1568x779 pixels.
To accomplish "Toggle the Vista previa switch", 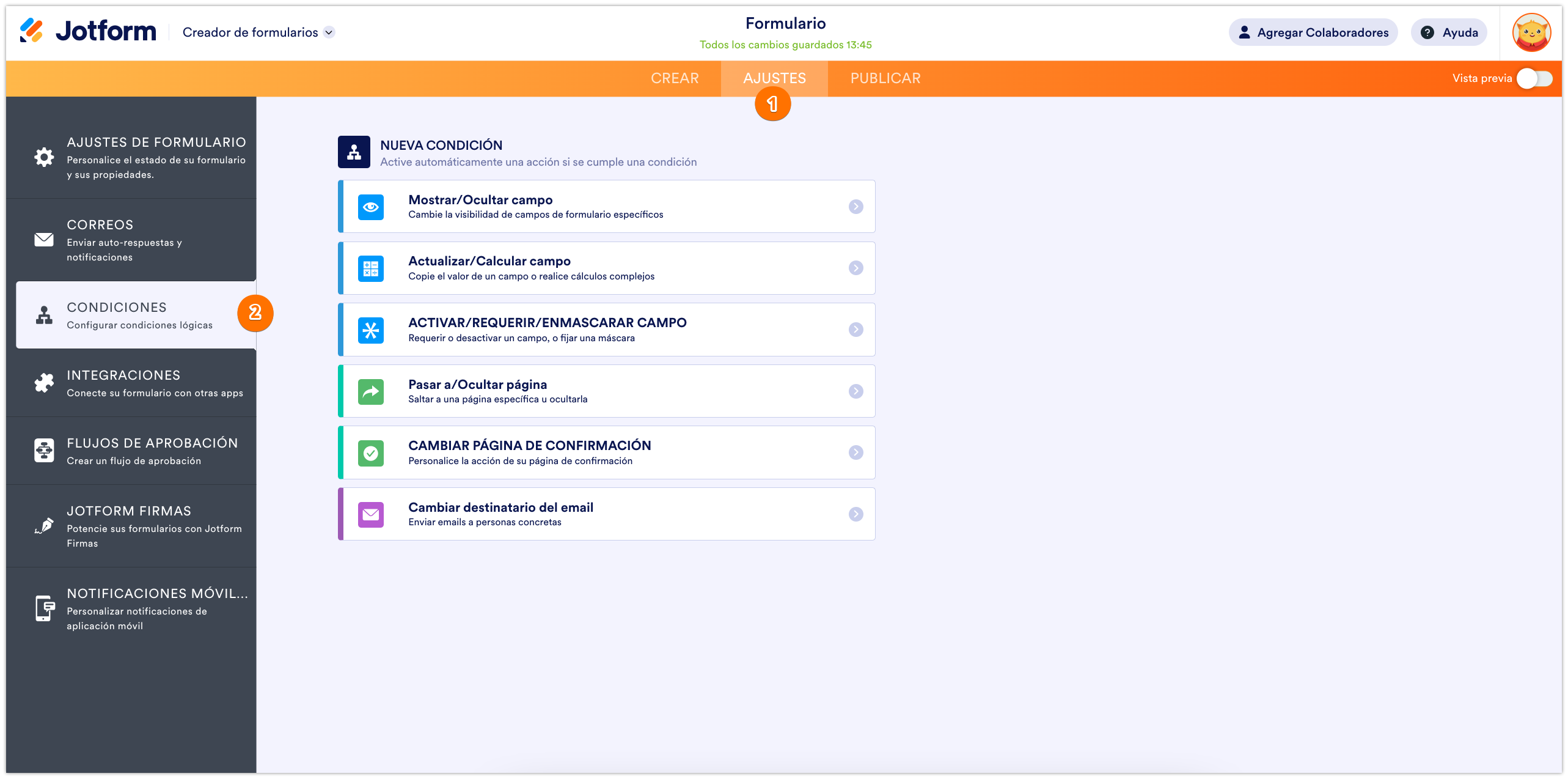I will tap(1534, 78).
